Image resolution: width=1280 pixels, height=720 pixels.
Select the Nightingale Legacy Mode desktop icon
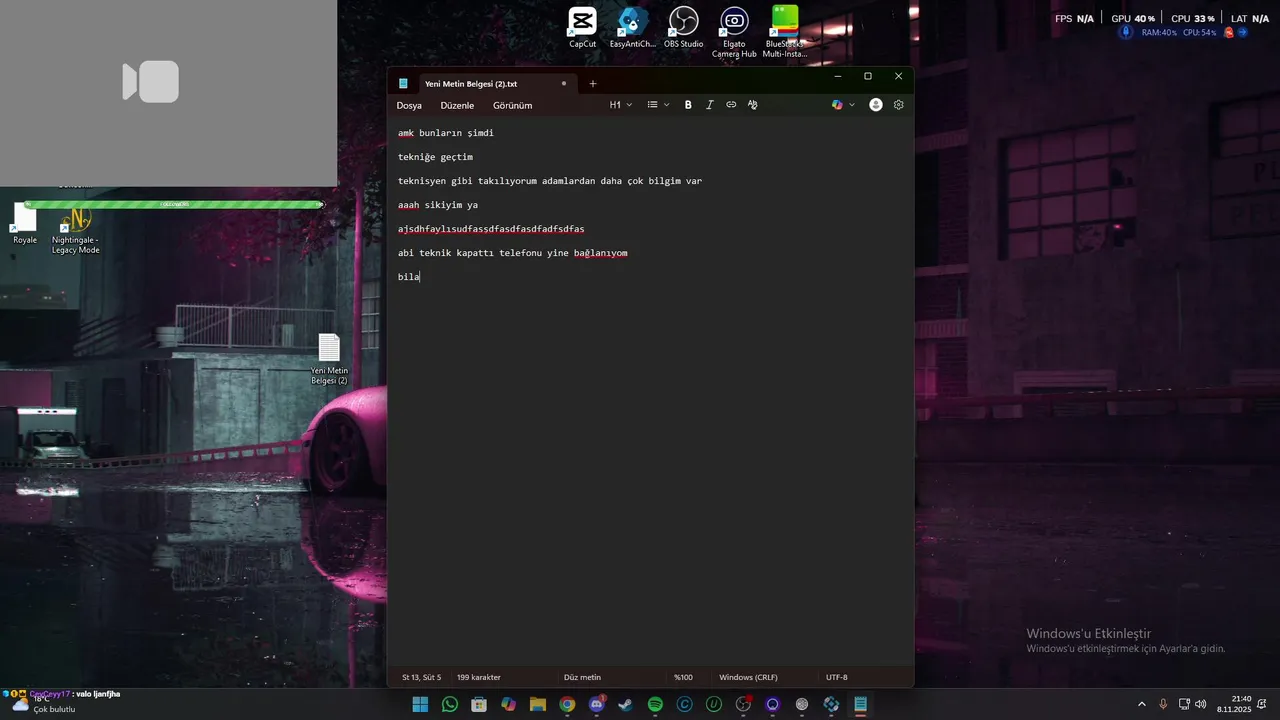click(x=76, y=231)
